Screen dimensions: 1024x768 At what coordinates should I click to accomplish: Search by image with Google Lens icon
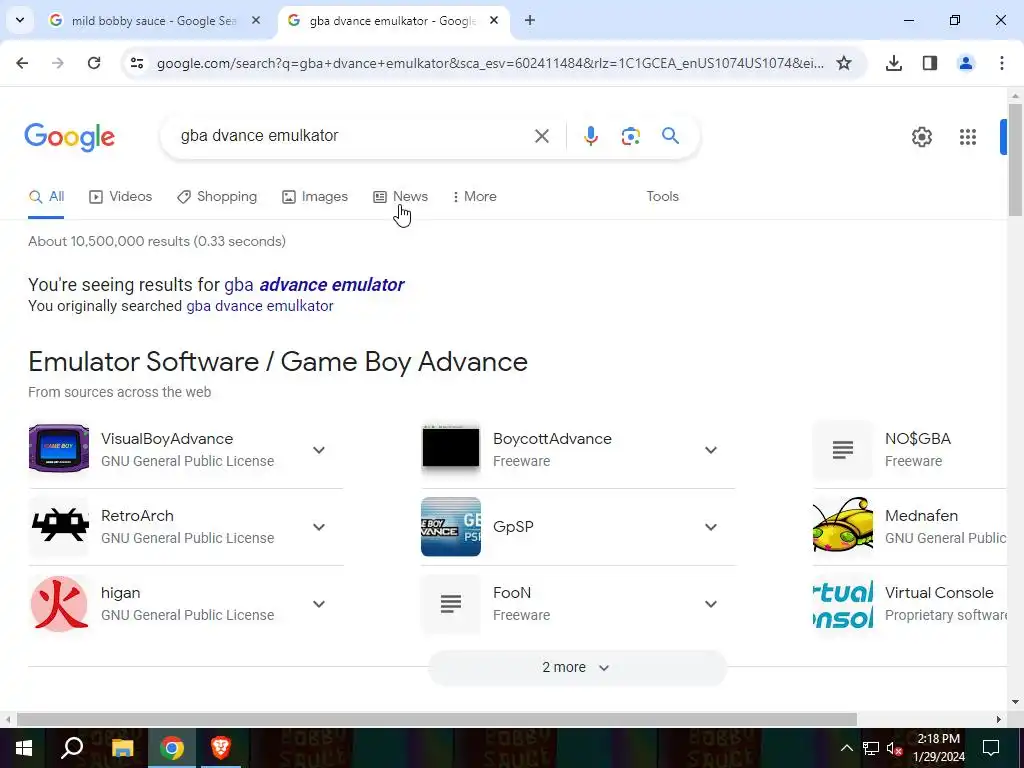(x=630, y=136)
